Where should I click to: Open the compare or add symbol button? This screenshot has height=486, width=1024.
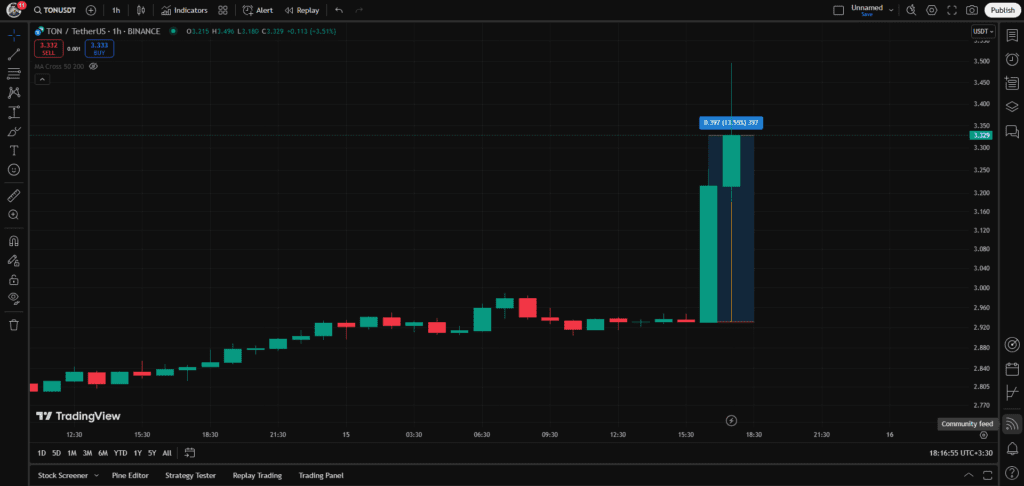(91, 10)
